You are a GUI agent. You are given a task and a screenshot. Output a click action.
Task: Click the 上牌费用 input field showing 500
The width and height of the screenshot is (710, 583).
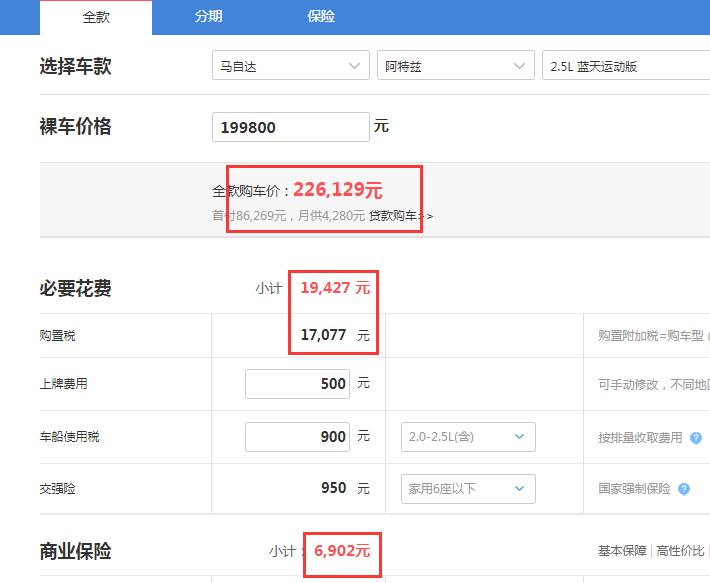point(297,384)
